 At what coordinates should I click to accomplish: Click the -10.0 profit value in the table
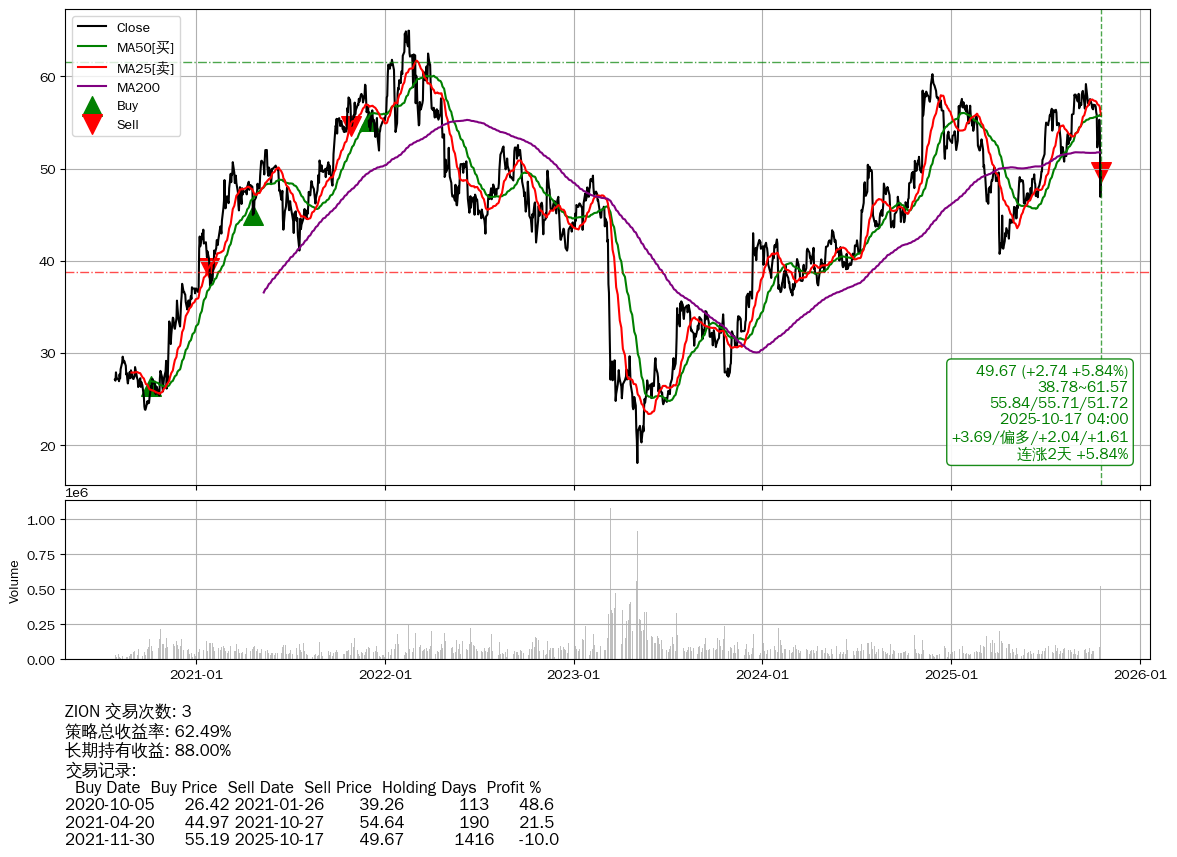[538, 840]
